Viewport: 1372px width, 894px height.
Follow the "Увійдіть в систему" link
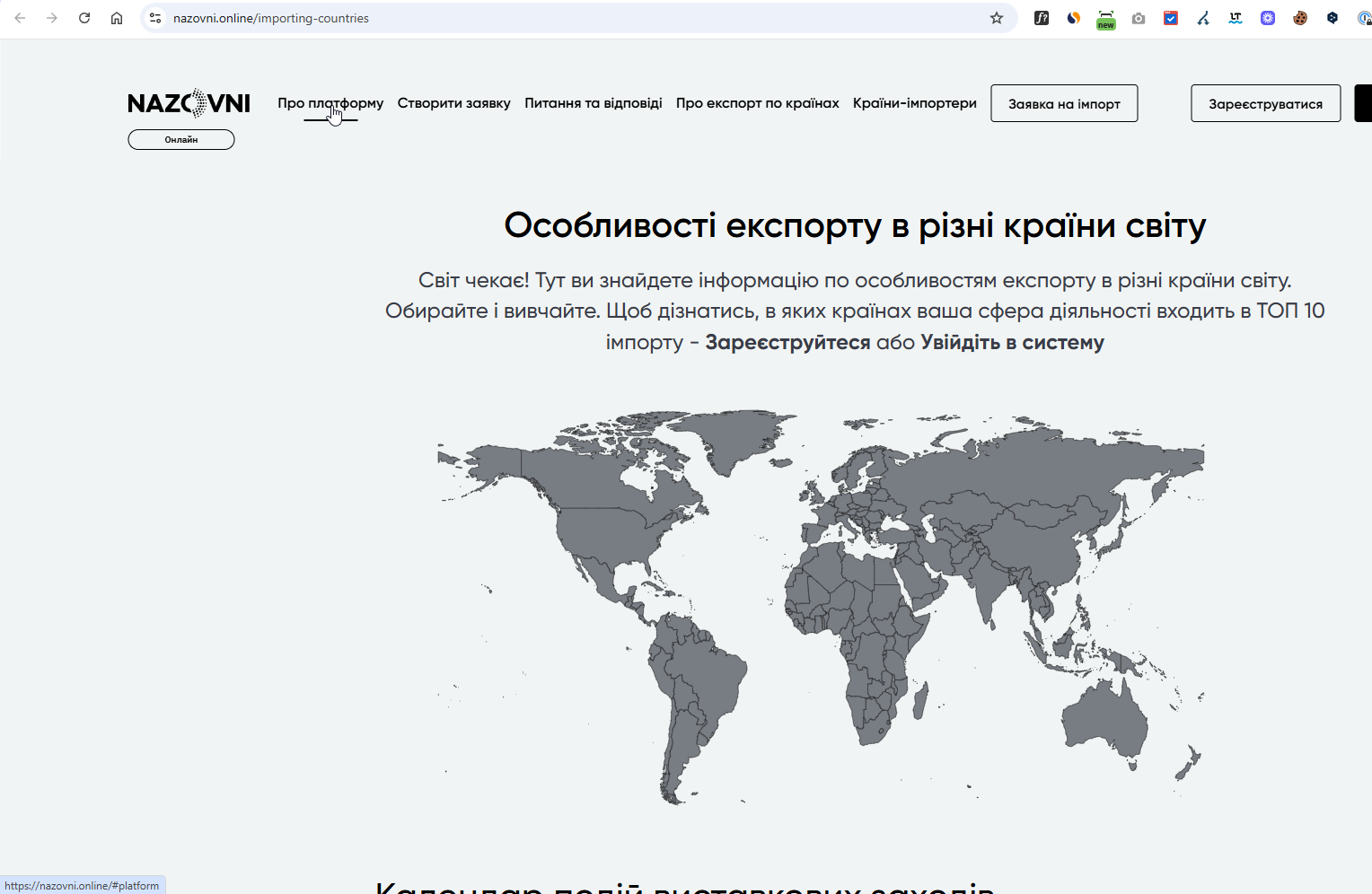[1012, 342]
